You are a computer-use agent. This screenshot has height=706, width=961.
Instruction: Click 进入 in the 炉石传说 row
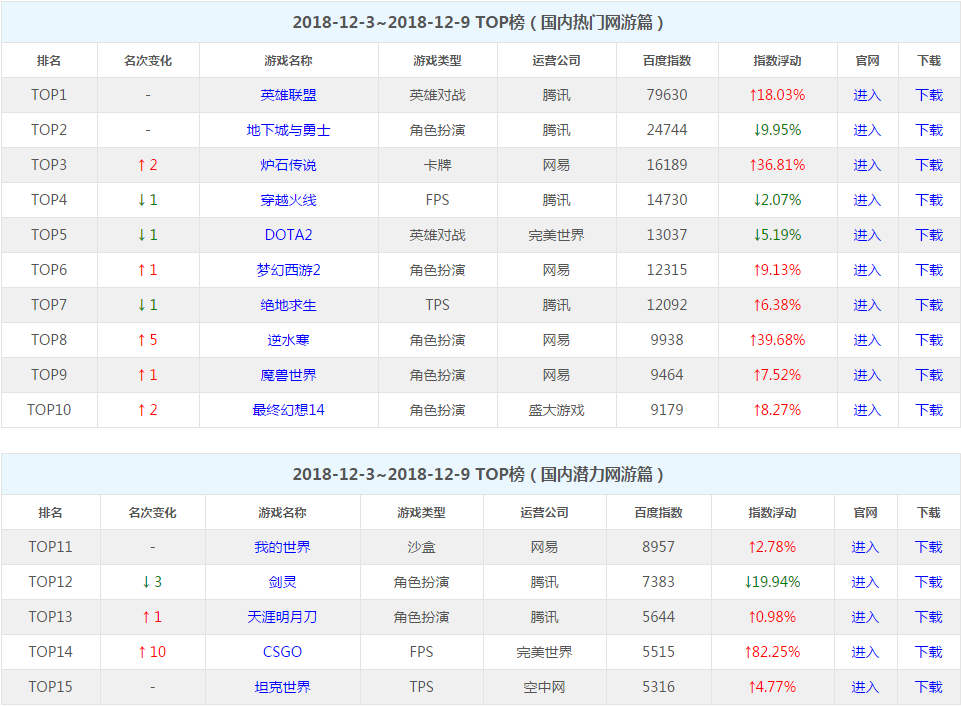pos(867,165)
